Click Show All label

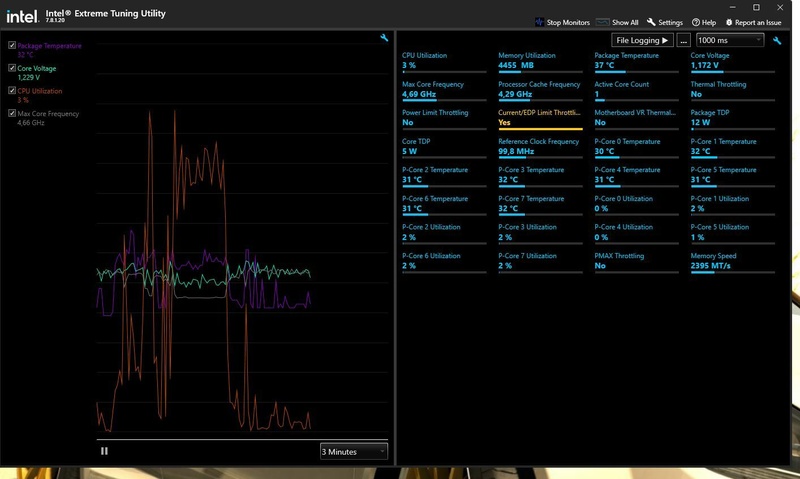tap(625, 22)
